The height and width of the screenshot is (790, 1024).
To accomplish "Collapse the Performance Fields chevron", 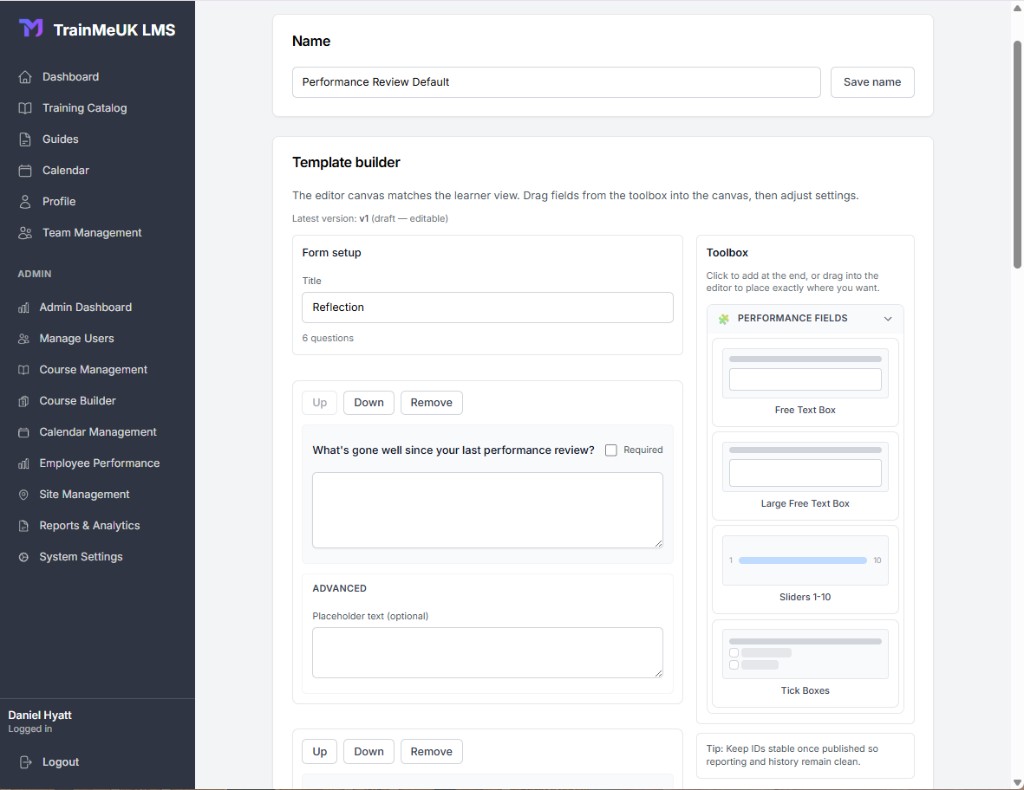I will click(x=888, y=319).
